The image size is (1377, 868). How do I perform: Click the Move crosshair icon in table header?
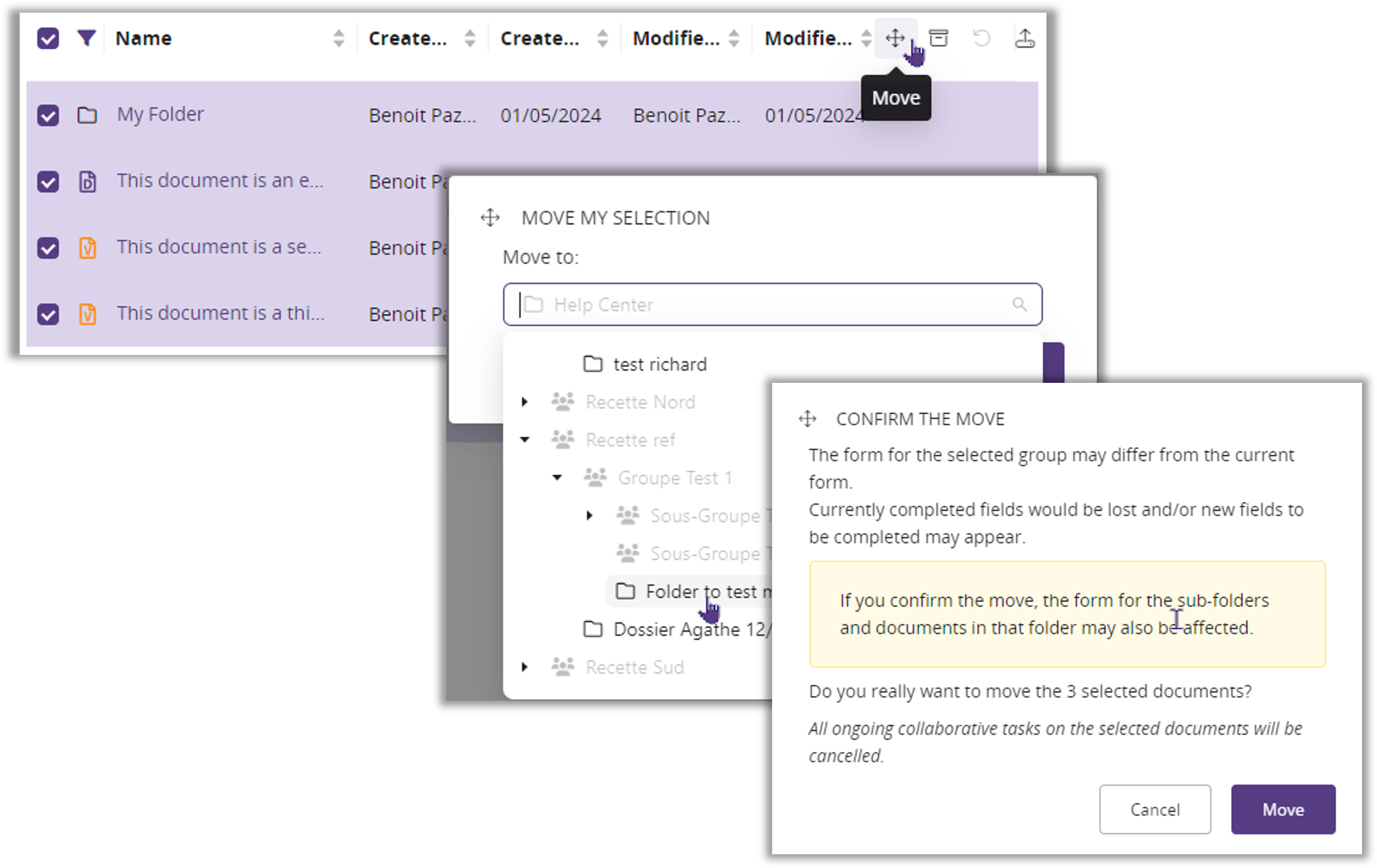click(x=895, y=38)
